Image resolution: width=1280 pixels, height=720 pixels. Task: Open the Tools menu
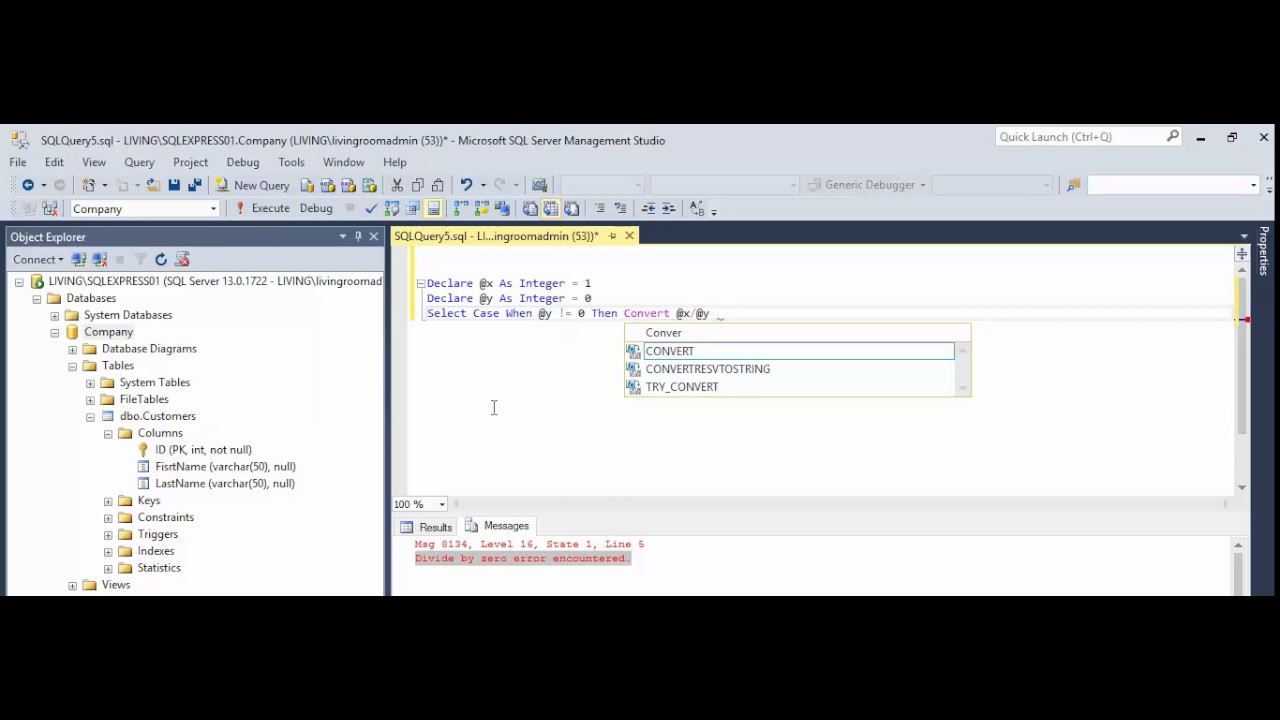coord(291,162)
